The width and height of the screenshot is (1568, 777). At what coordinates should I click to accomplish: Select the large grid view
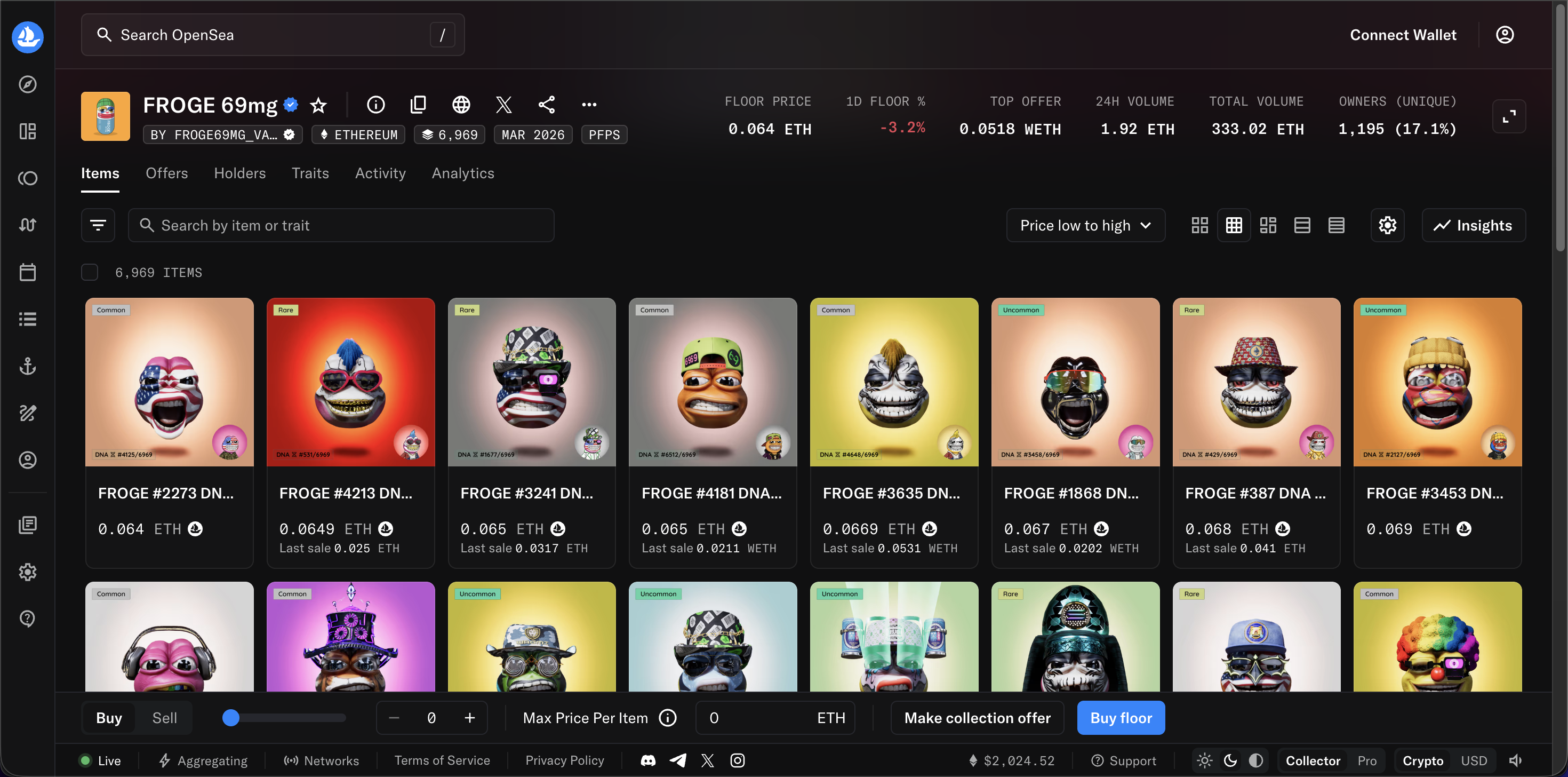coord(1199,225)
